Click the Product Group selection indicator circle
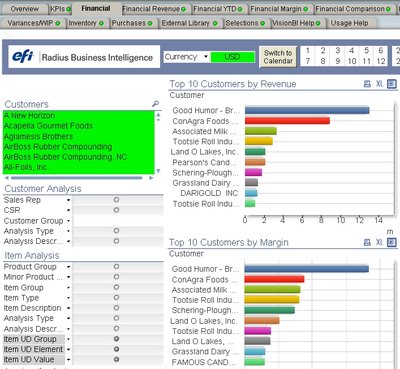 click(x=116, y=267)
